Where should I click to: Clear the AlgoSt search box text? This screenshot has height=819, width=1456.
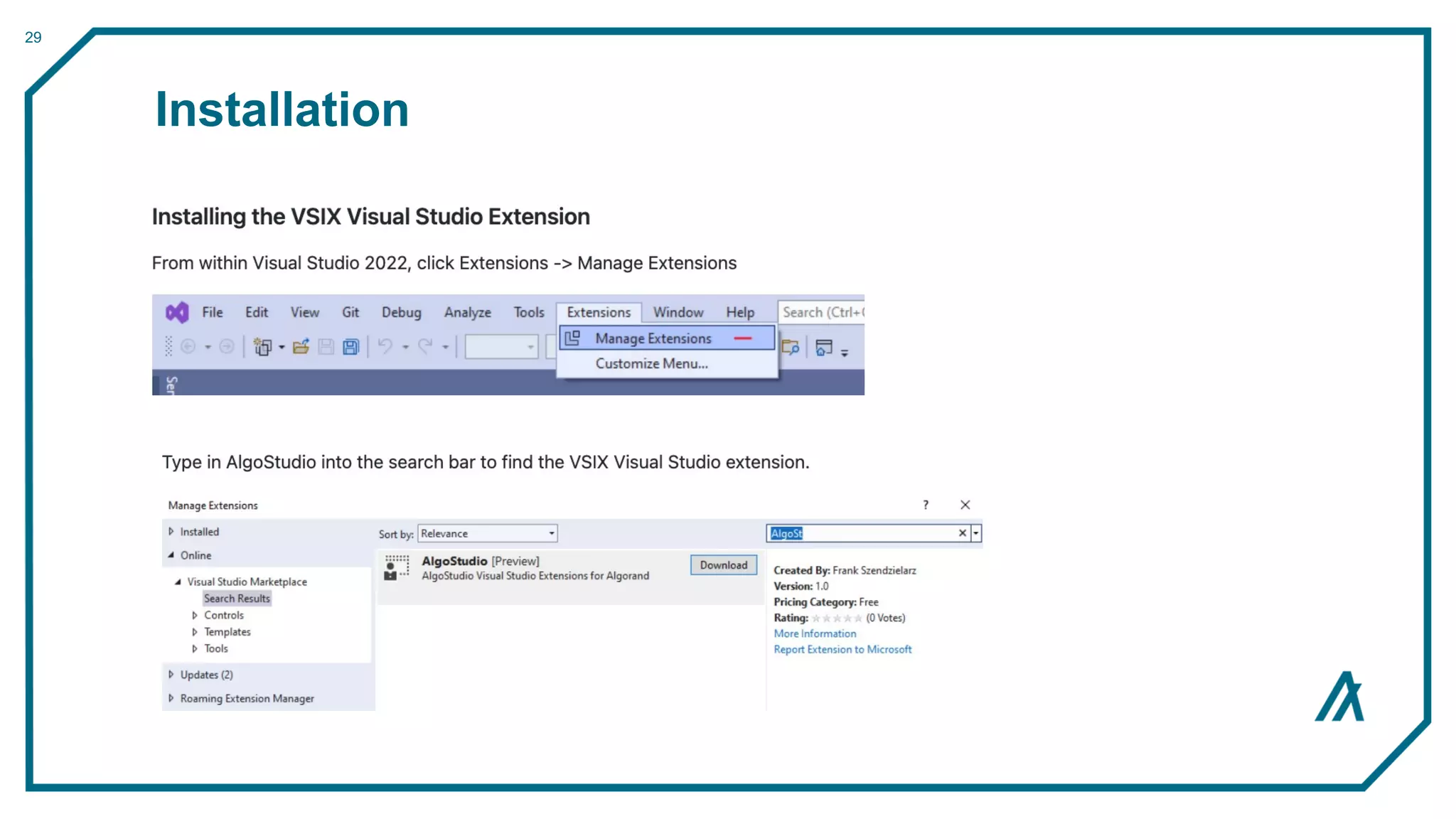pos(962,533)
